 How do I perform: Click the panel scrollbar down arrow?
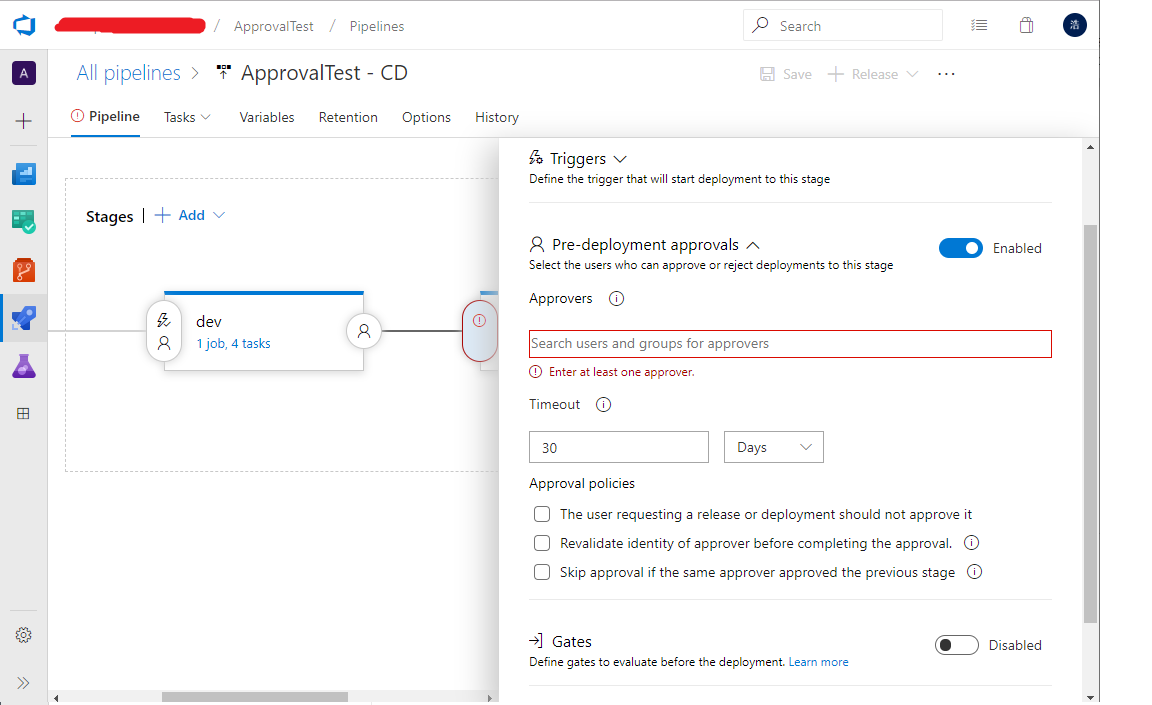pos(1090,697)
